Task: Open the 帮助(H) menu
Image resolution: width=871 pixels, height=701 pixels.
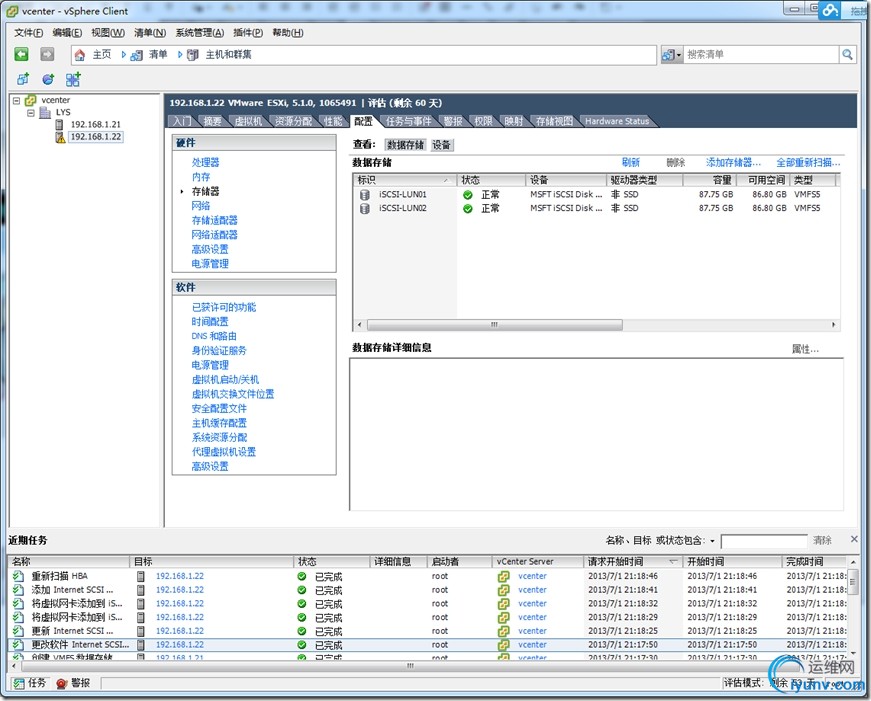Action: [288, 33]
